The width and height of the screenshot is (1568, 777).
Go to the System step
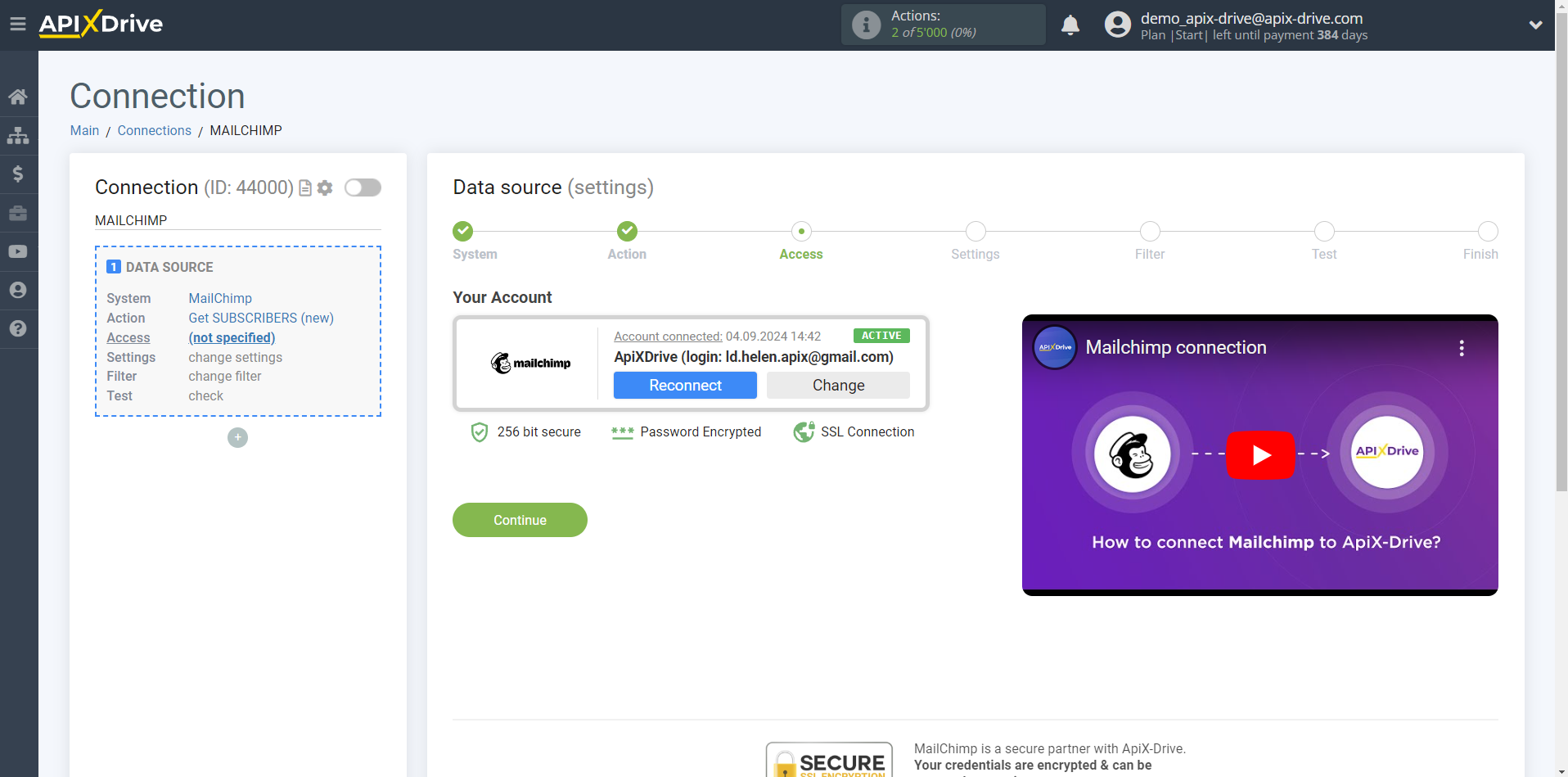tap(463, 231)
